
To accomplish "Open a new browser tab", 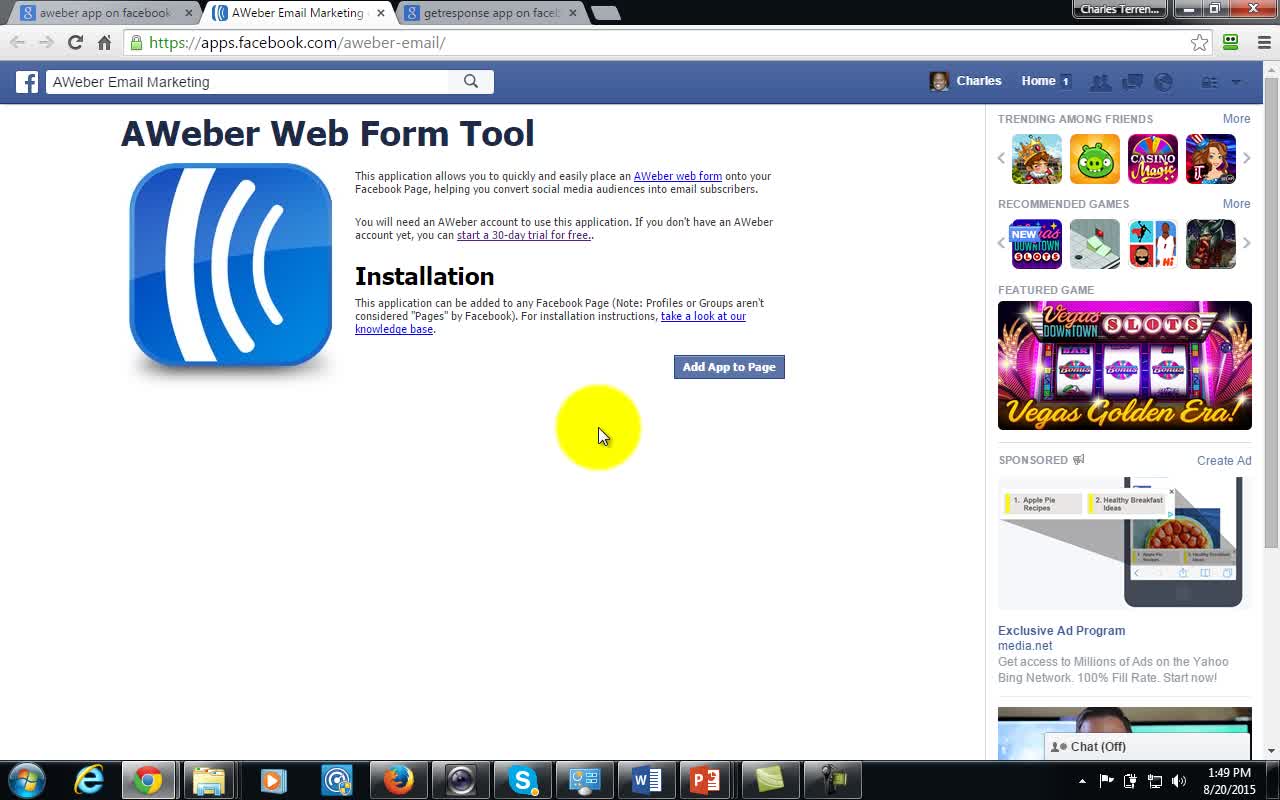I will (x=606, y=13).
